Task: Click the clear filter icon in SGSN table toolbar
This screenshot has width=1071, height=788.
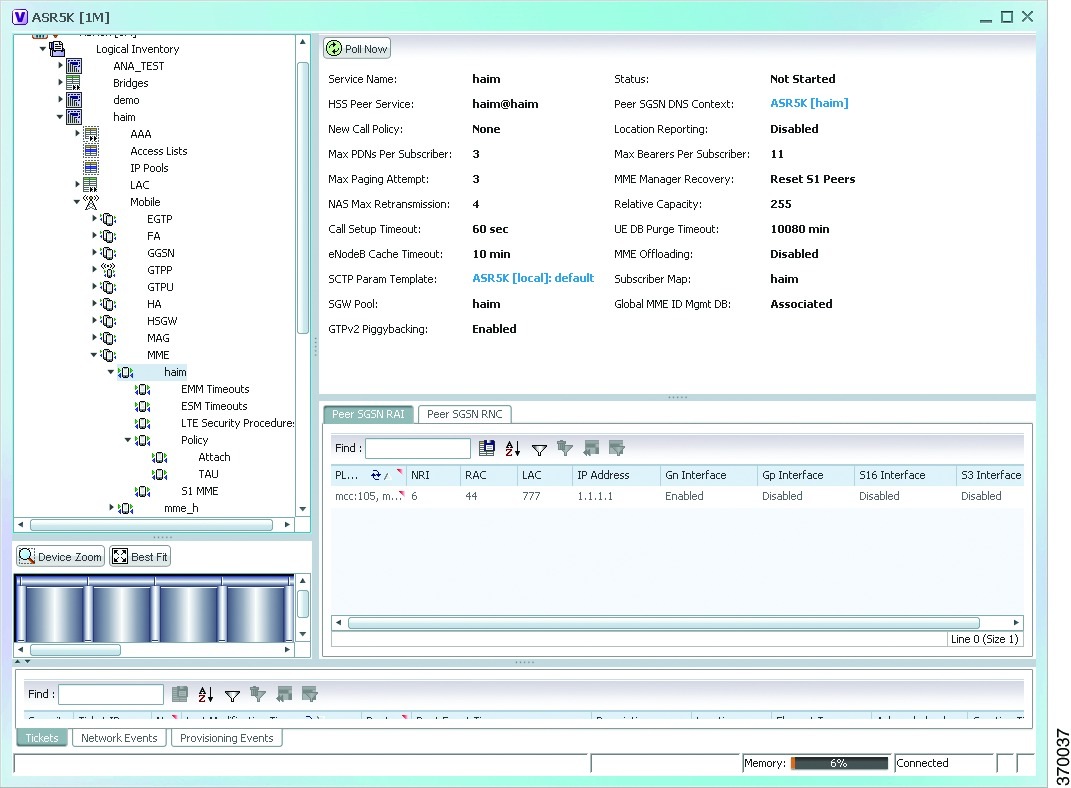Action: click(x=565, y=448)
